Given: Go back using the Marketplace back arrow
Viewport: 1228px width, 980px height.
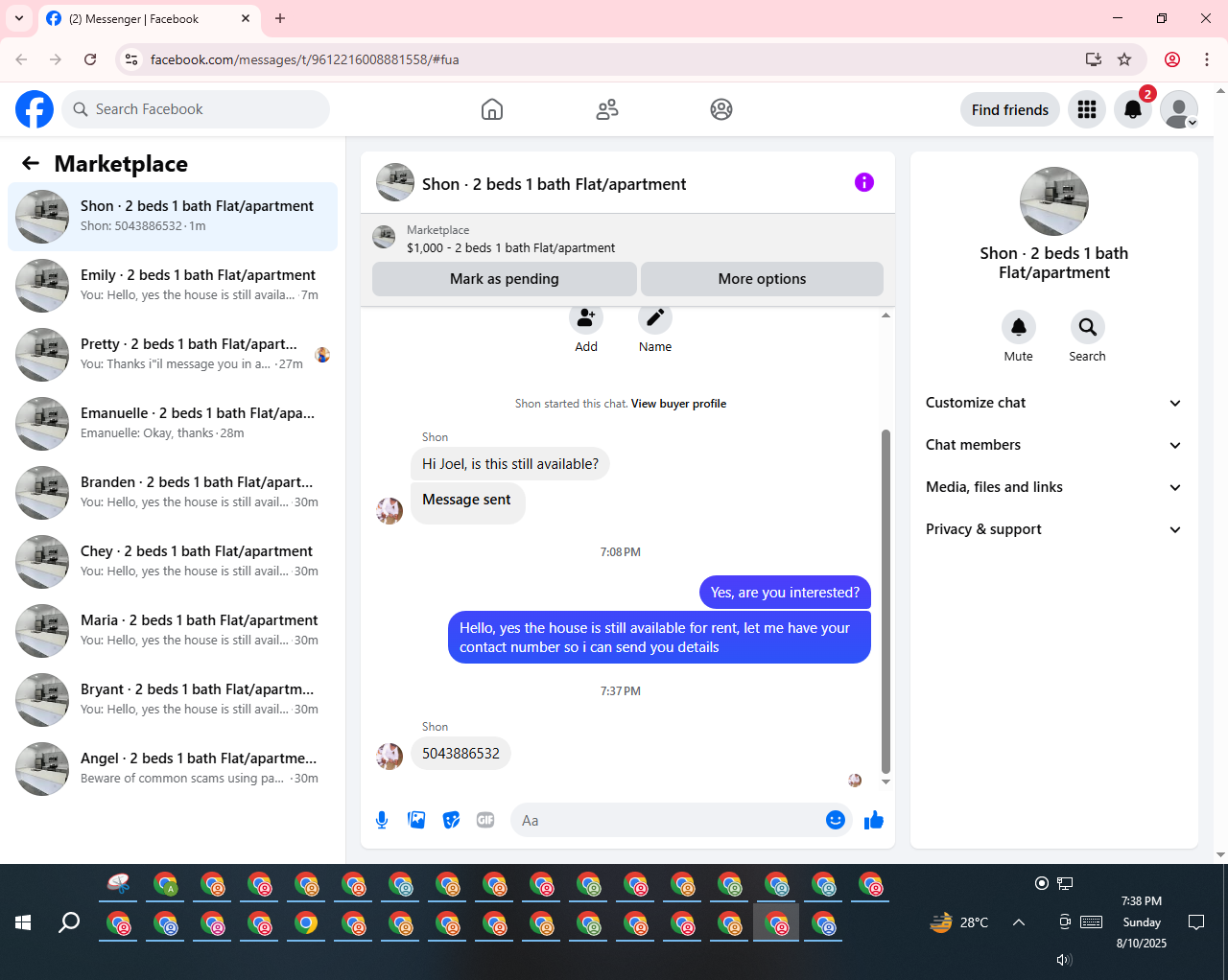Looking at the screenshot, I should click(x=31, y=164).
